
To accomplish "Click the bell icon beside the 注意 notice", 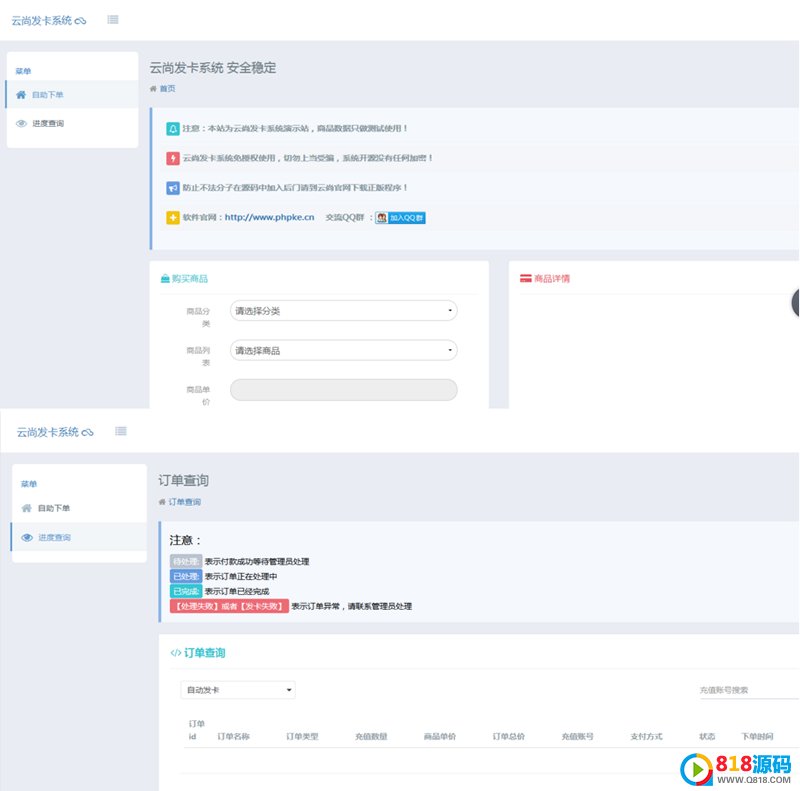I will [173, 129].
